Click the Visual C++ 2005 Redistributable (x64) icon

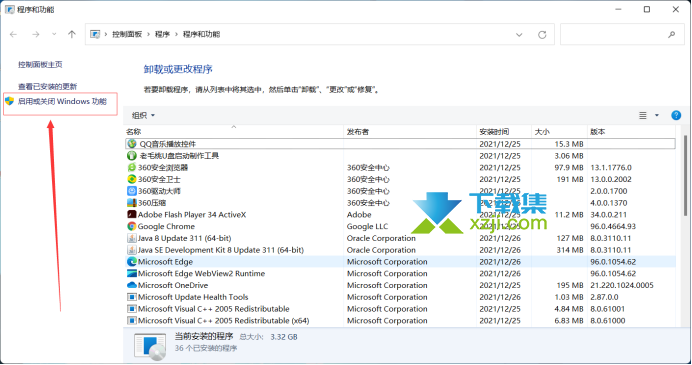click(132, 320)
